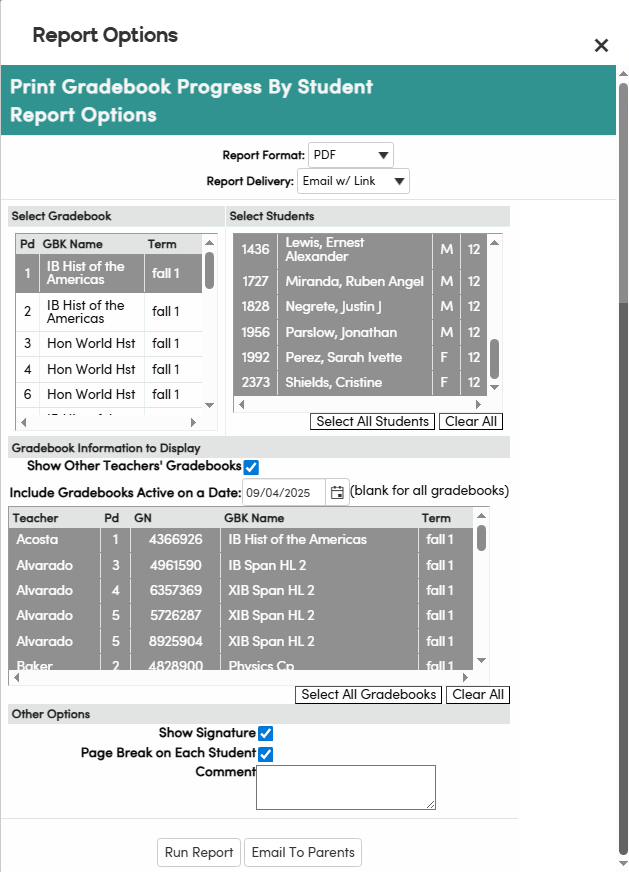Select student Shields, Cristine
This screenshot has height=872, width=629.
(360, 383)
